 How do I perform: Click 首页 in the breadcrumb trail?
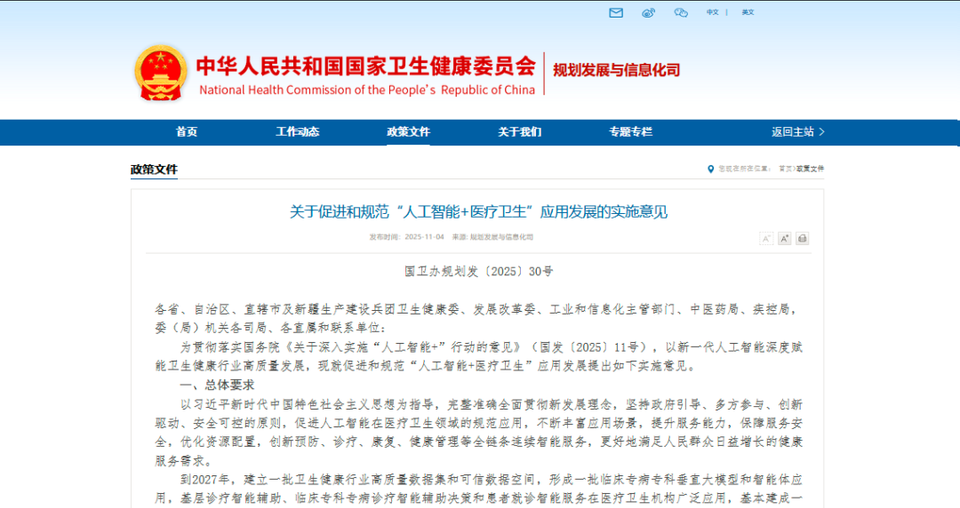(x=786, y=169)
